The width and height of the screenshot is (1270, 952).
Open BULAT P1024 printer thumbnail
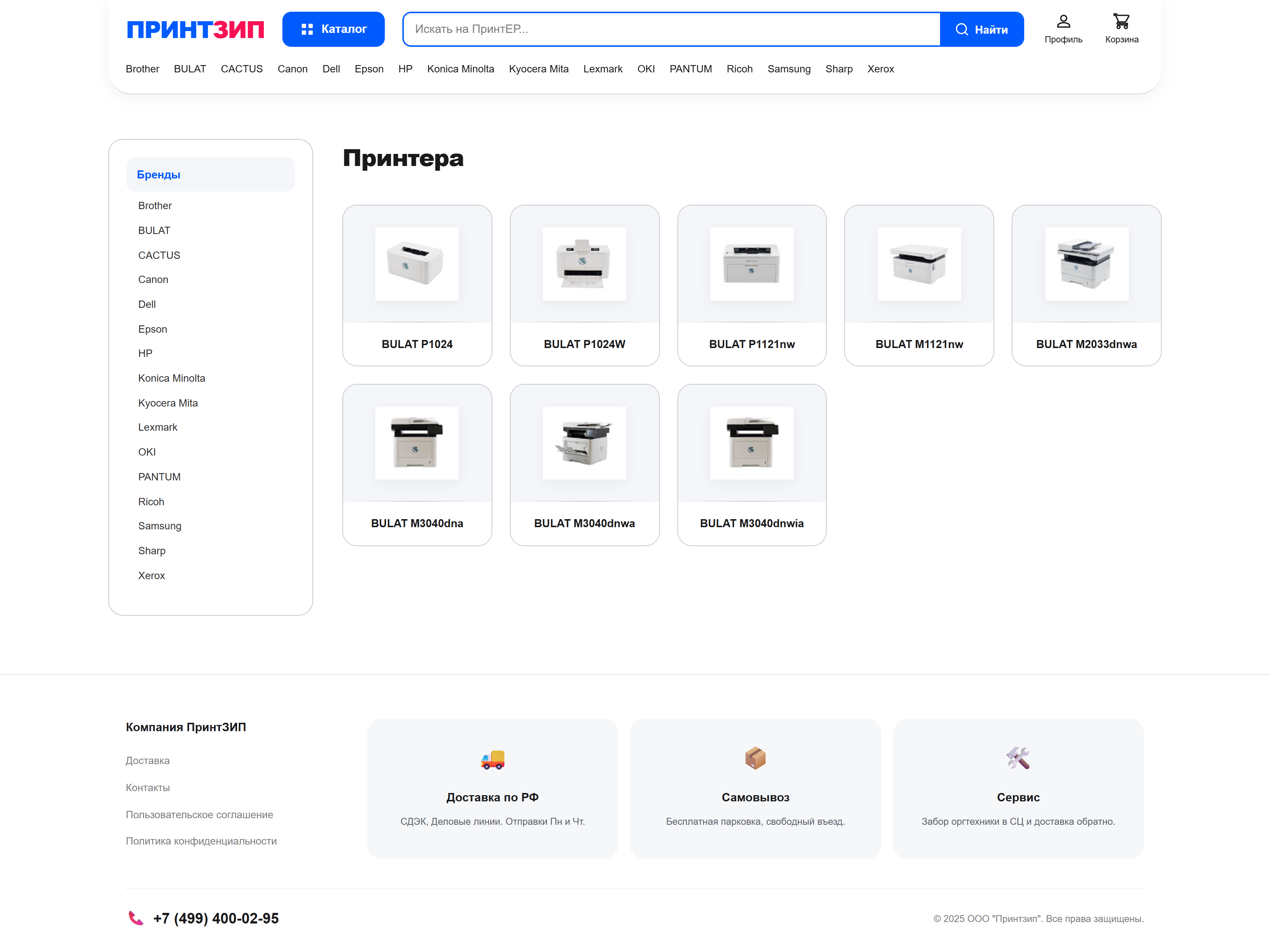(x=417, y=264)
